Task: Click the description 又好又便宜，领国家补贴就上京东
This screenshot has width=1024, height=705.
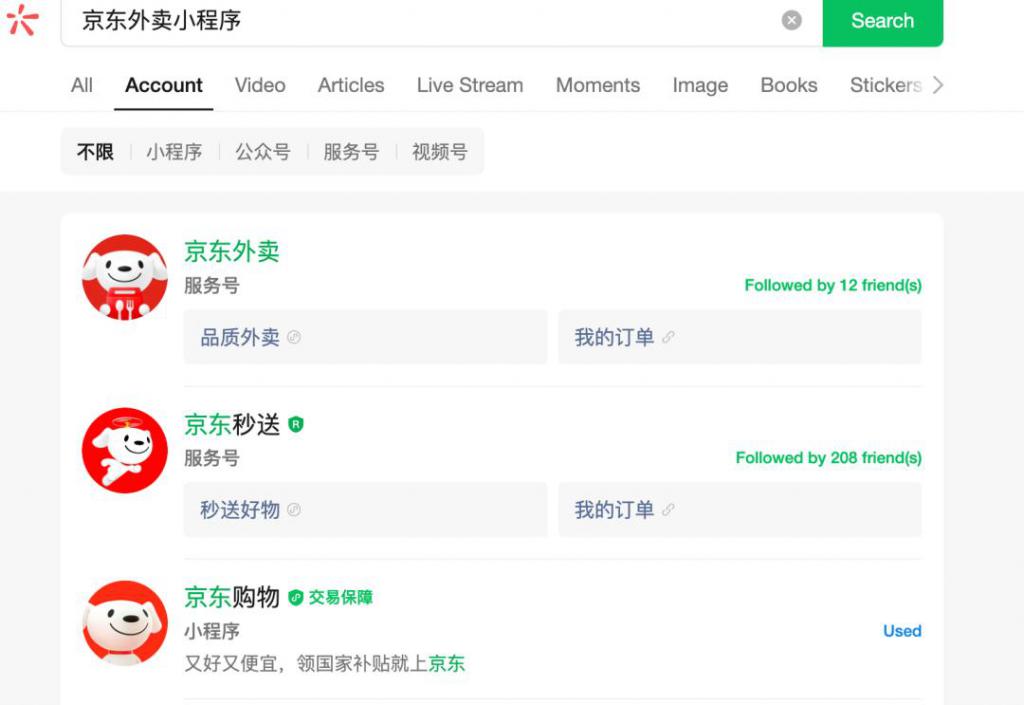Action: [325, 663]
